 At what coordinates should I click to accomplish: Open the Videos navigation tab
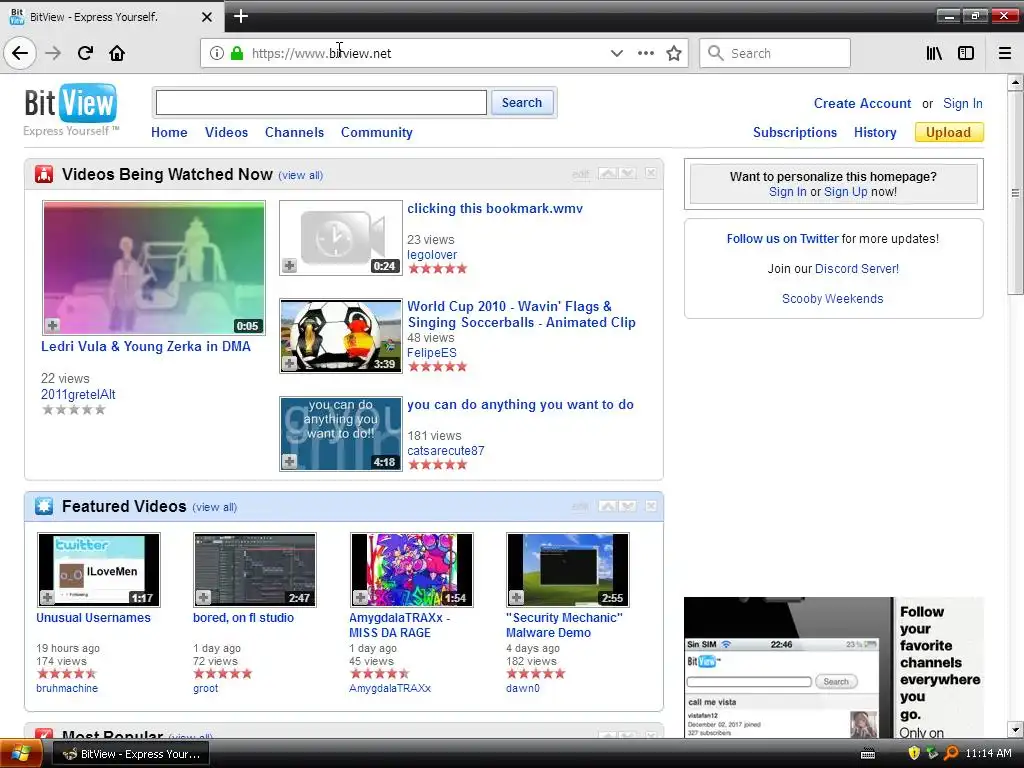(227, 132)
